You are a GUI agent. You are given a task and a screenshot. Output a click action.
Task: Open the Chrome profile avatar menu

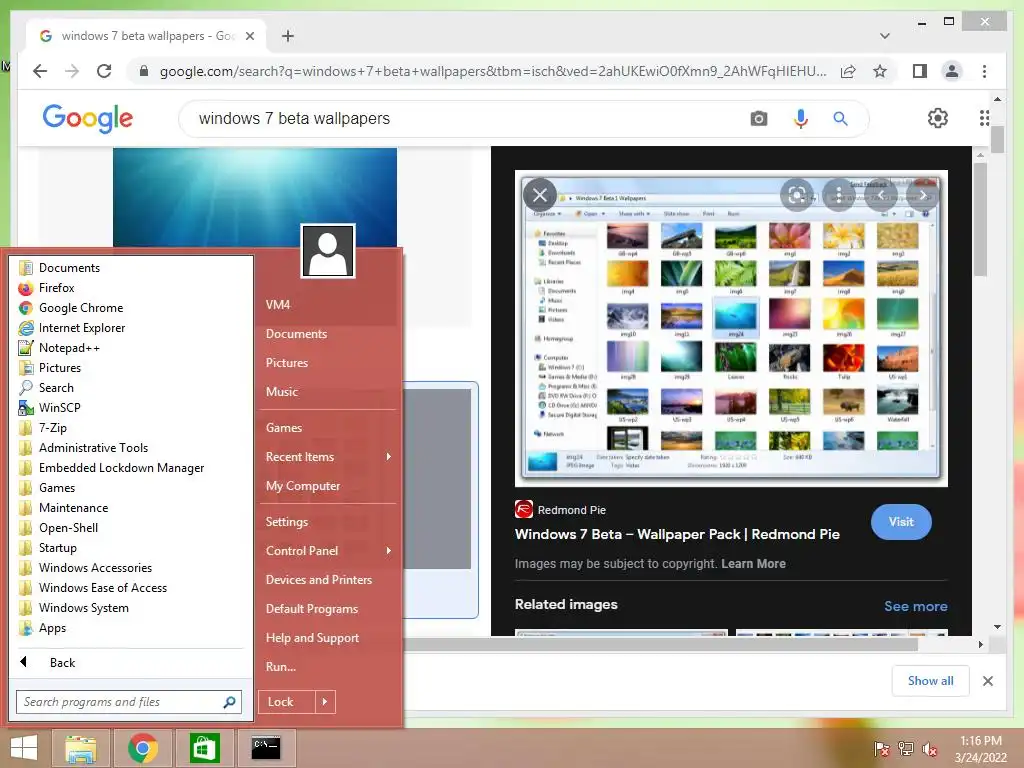(x=952, y=71)
